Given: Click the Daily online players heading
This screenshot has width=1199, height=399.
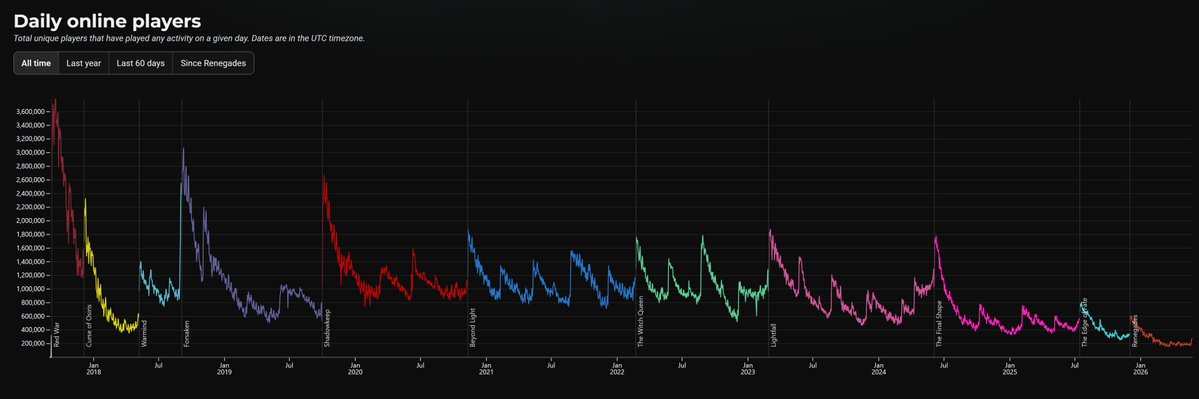Looking at the screenshot, I should 107,21.
